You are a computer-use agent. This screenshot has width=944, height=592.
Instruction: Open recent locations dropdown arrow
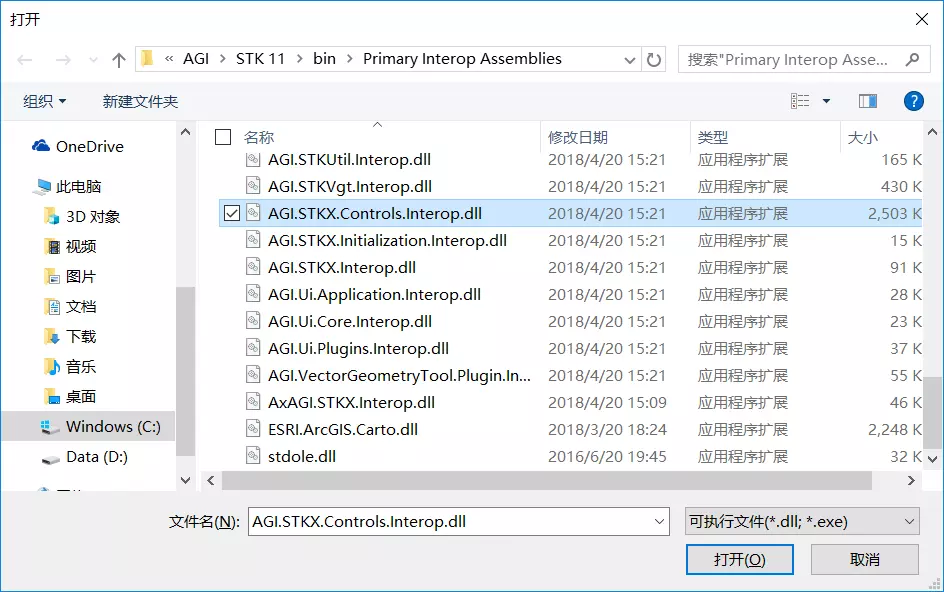point(93,60)
